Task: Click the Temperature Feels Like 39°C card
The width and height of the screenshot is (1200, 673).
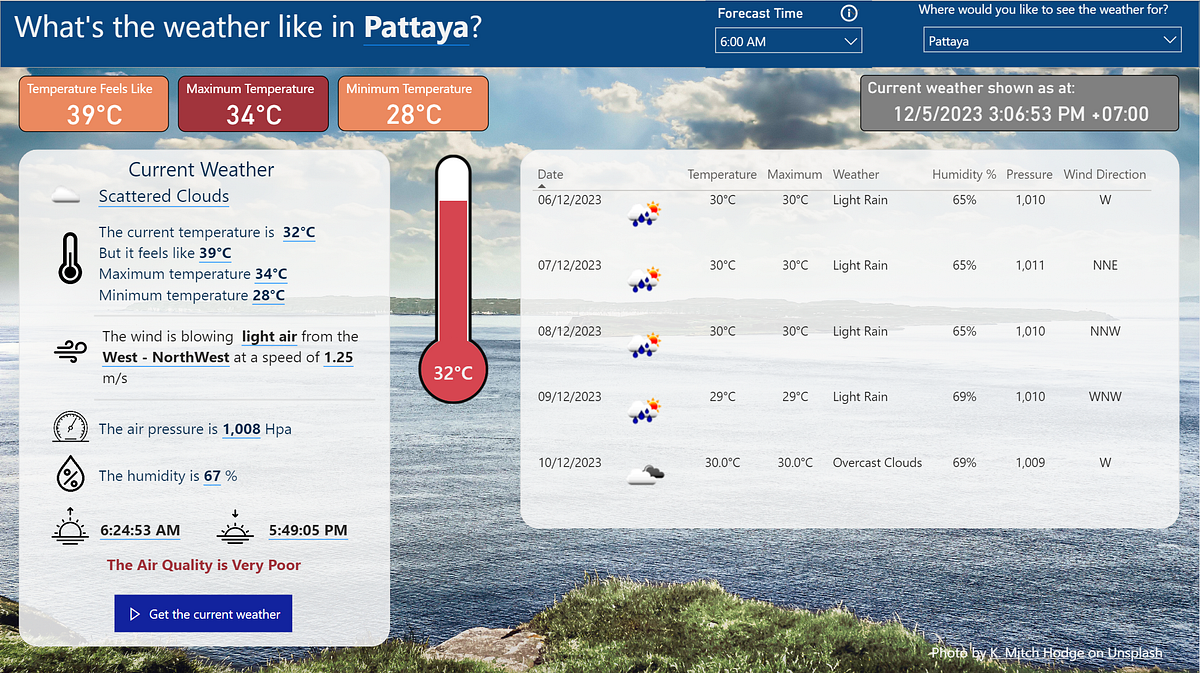Action: click(x=93, y=103)
